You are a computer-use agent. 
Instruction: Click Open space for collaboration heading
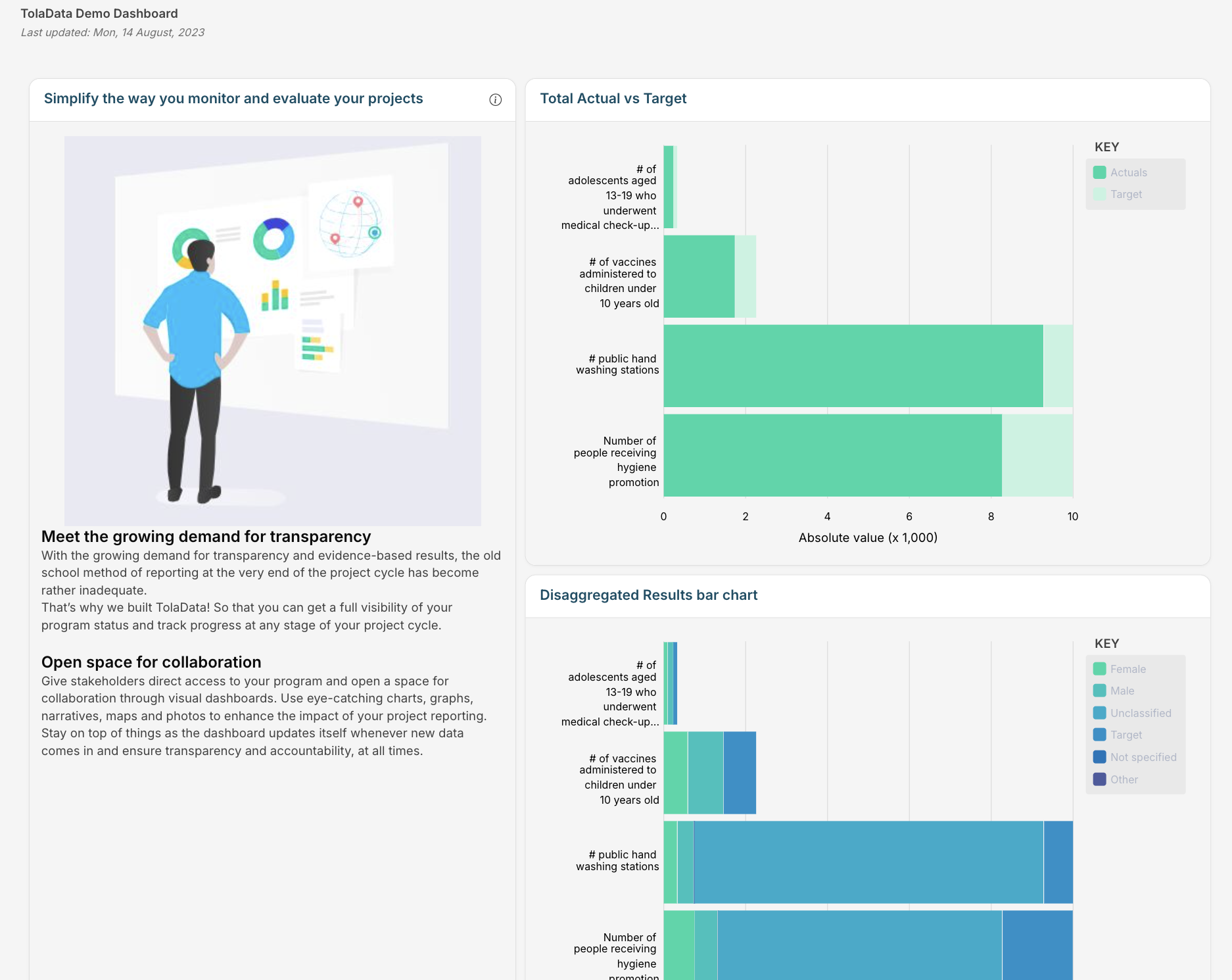[151, 662]
